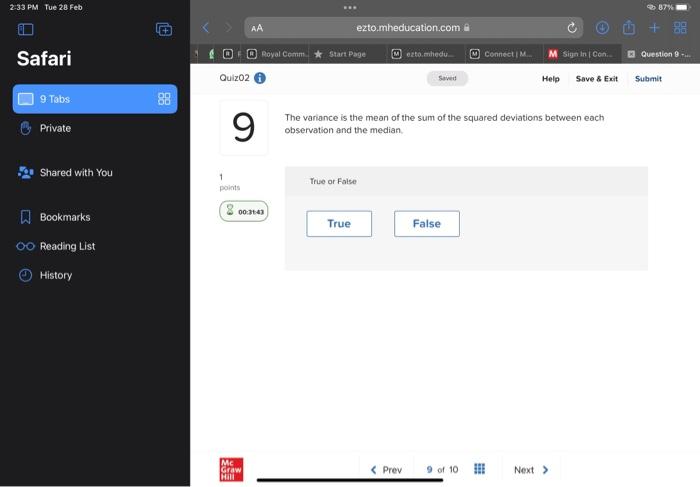
Task: Click the hourglass timer 00:31:43
Action: tap(244, 211)
